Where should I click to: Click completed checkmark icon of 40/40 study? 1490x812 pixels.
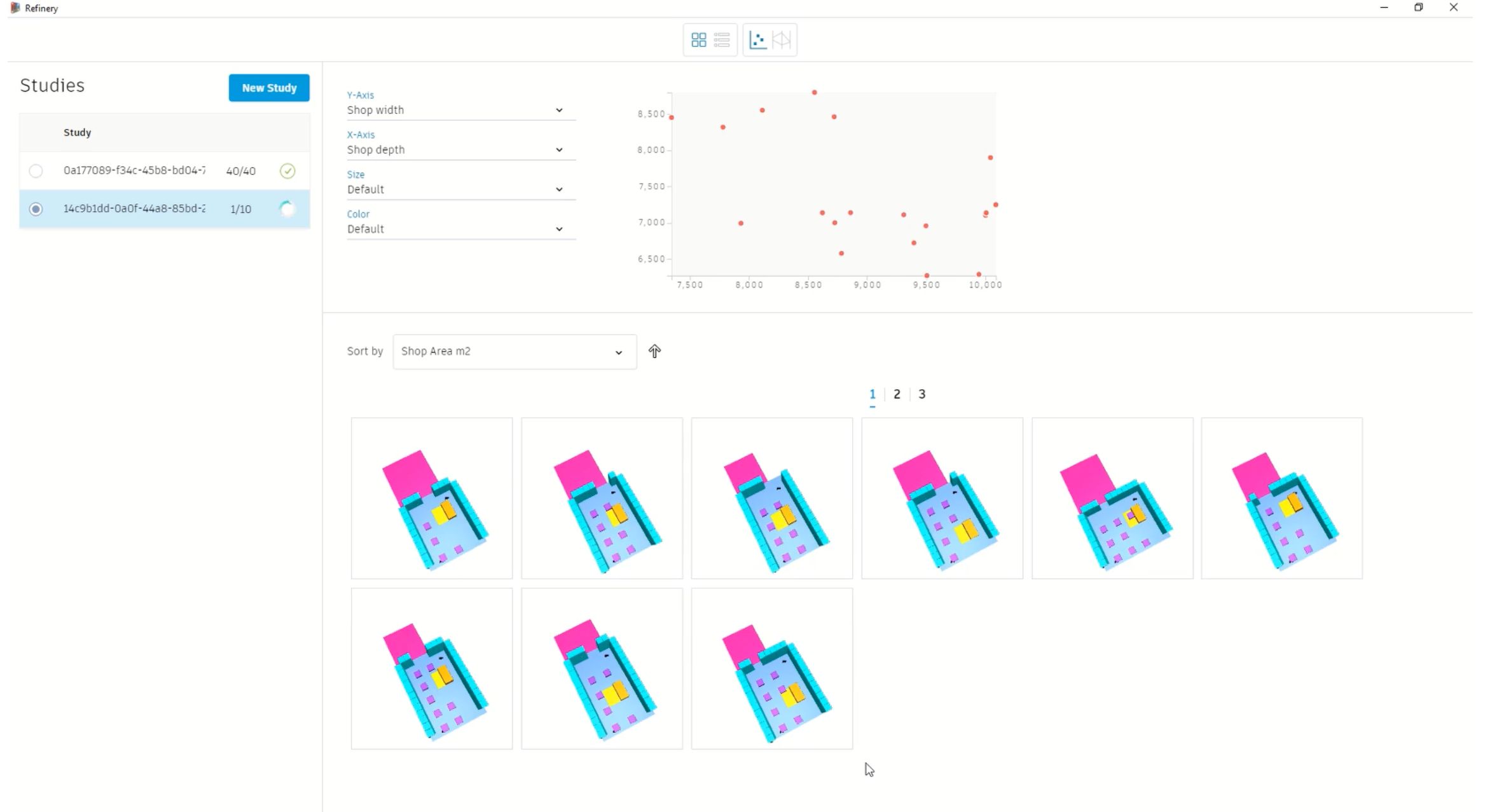287,170
